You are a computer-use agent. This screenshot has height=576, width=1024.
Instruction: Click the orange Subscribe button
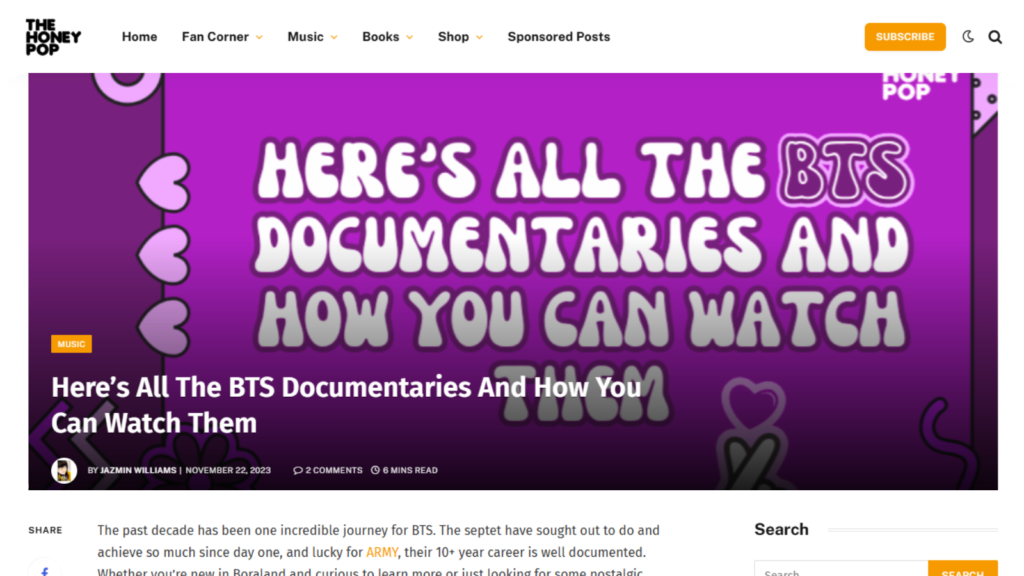(905, 37)
